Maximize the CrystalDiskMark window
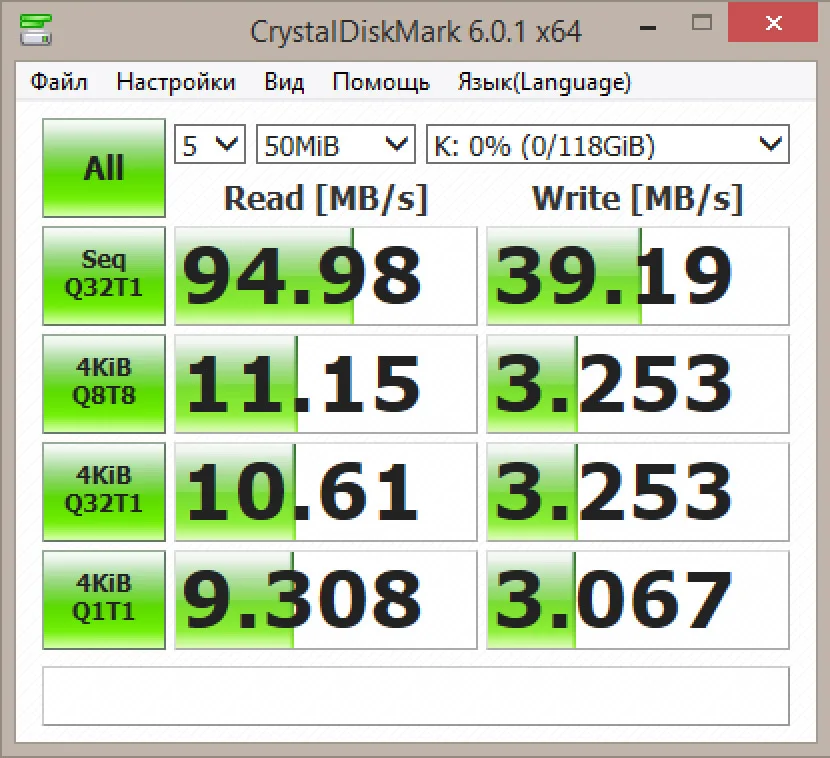 [x=702, y=23]
